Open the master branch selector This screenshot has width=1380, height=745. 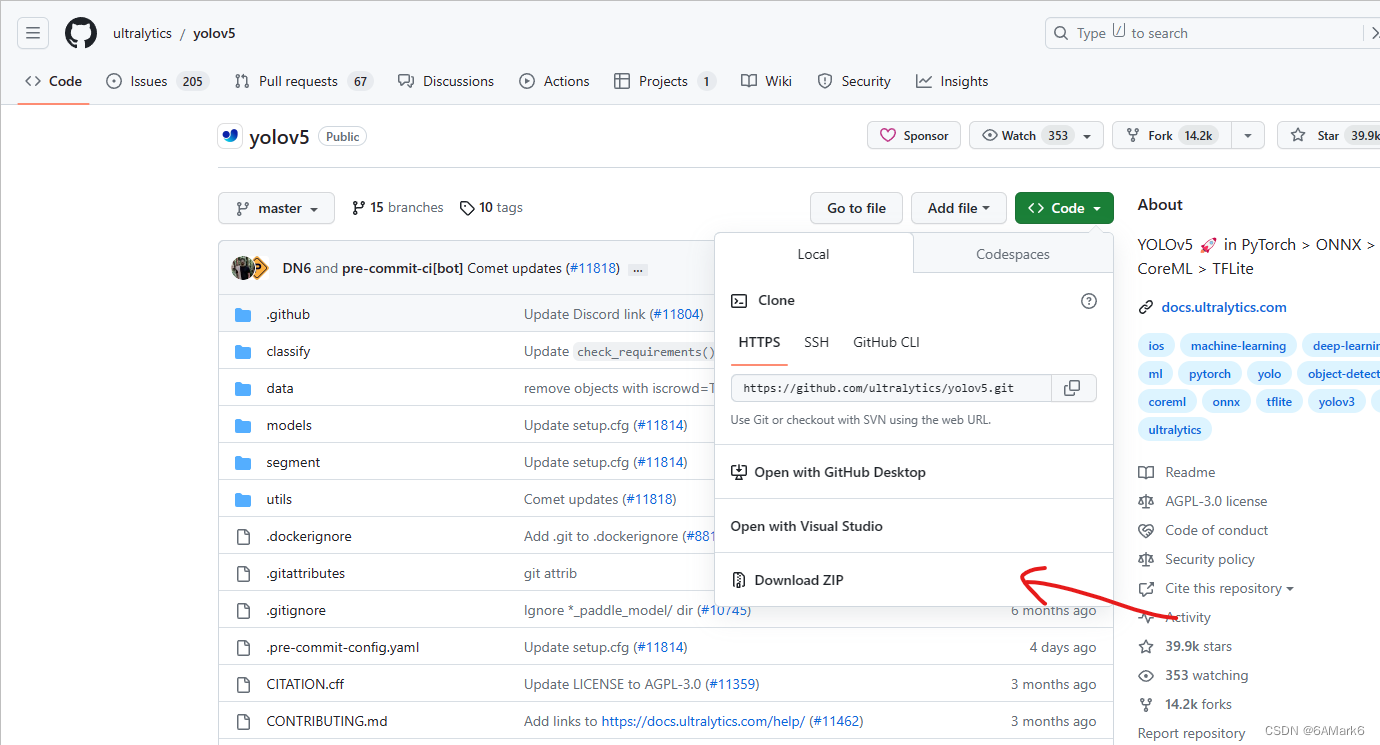pyautogui.click(x=277, y=208)
